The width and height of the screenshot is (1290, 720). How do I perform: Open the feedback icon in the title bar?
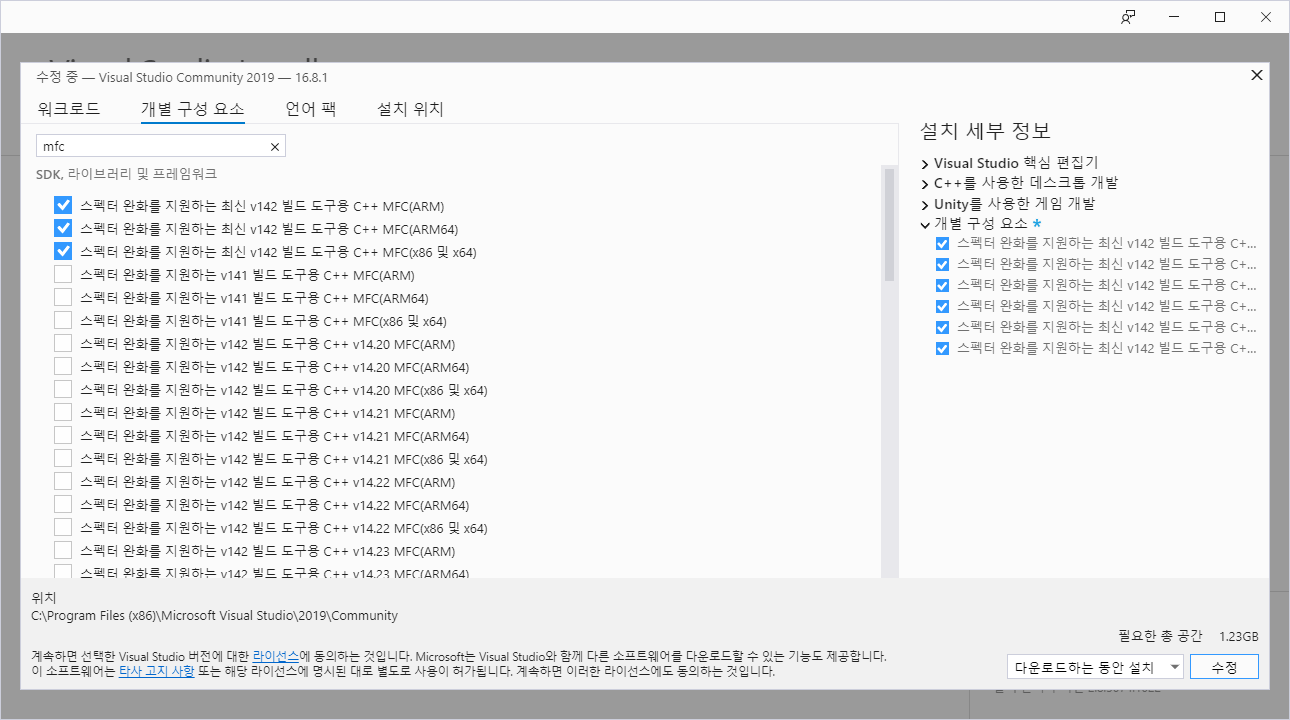pyautogui.click(x=1128, y=16)
